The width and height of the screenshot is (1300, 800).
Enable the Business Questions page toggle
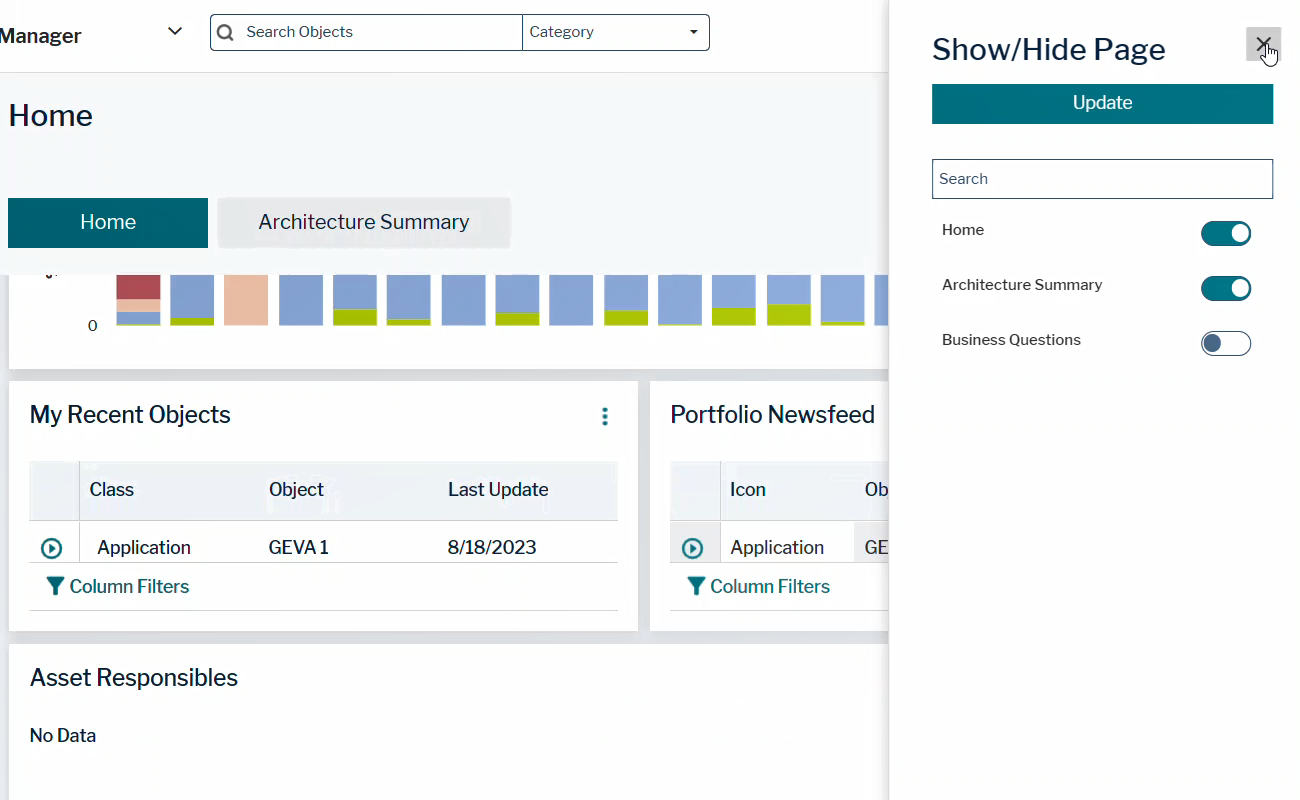coord(1225,343)
